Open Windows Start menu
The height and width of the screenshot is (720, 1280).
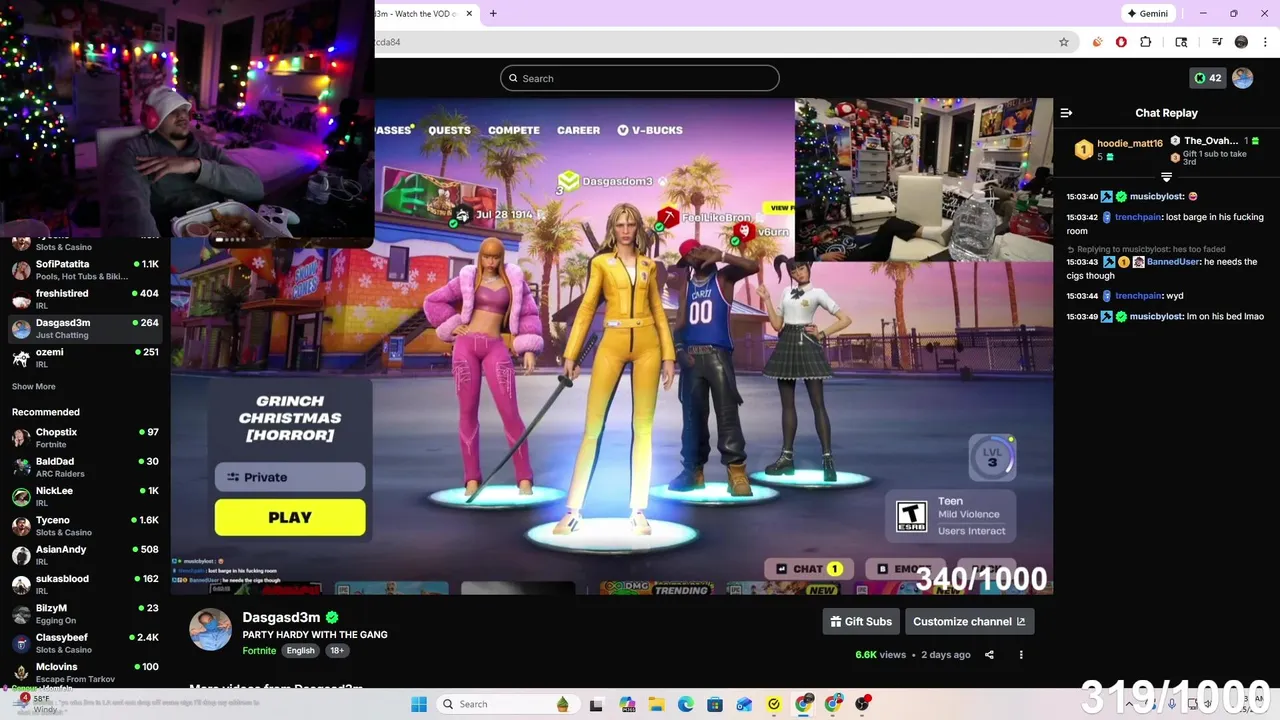(x=419, y=704)
